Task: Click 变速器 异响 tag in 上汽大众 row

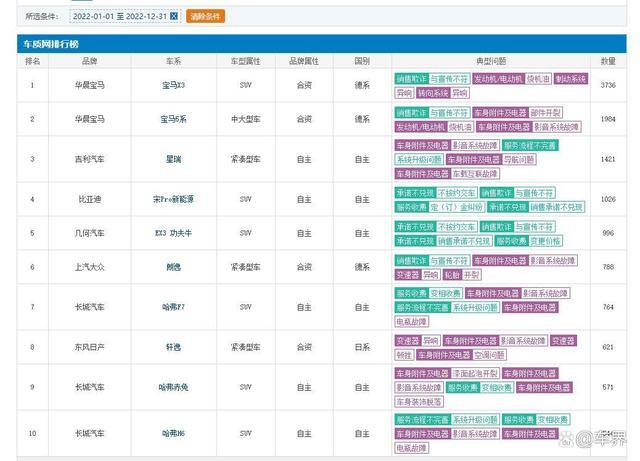Action: click(x=417, y=275)
